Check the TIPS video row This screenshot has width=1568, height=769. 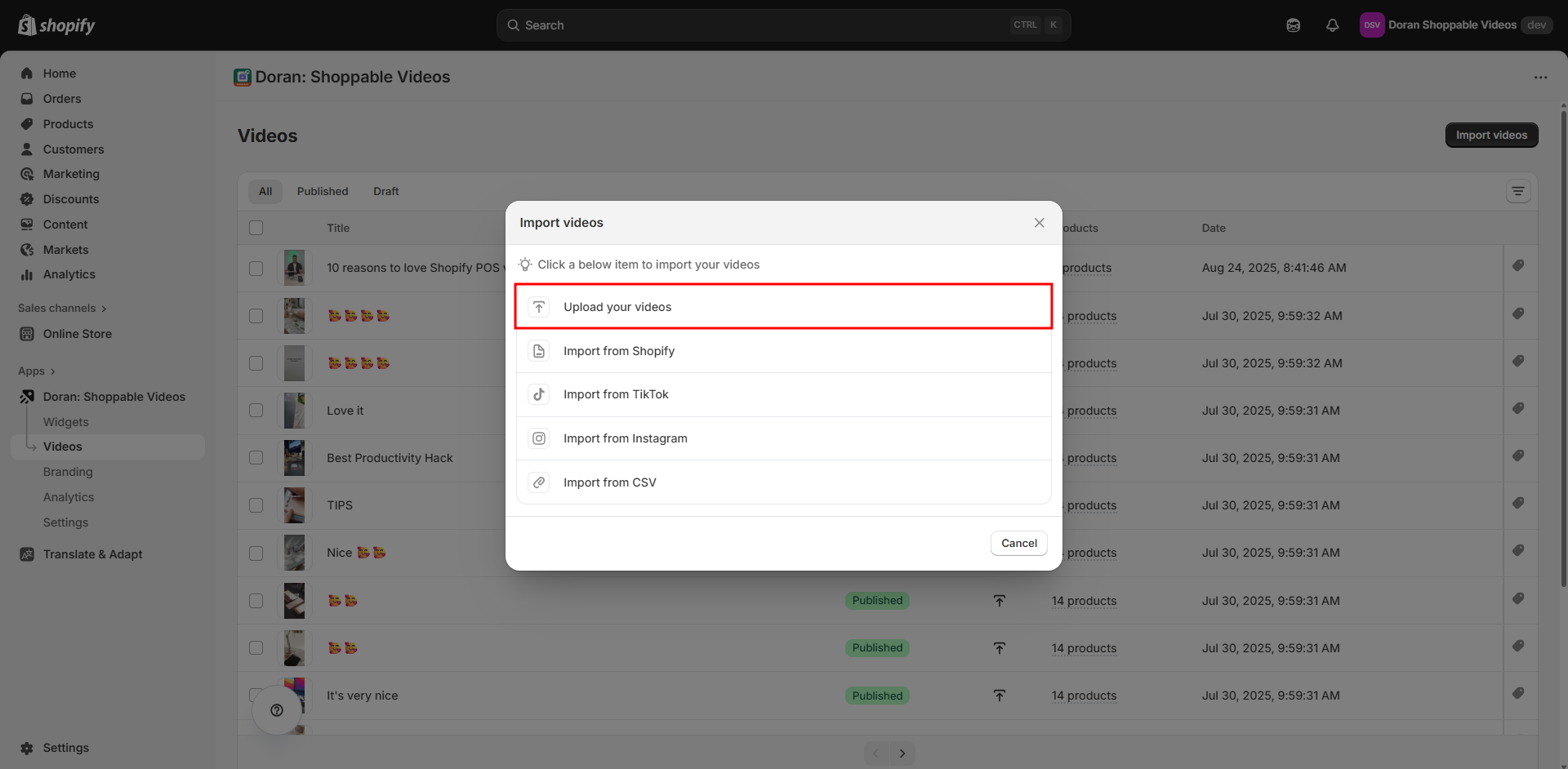click(x=256, y=505)
